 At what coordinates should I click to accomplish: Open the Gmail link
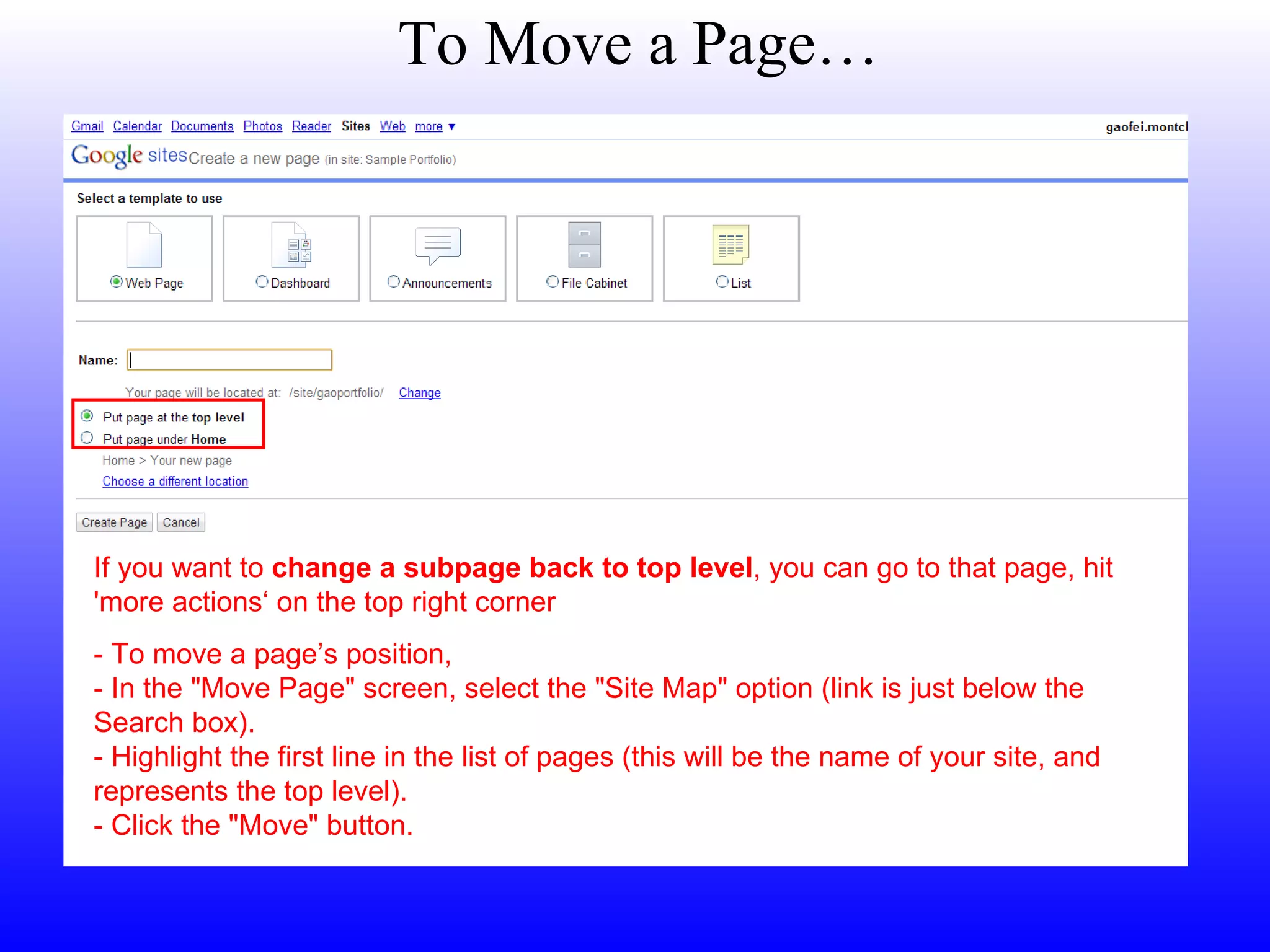(x=87, y=126)
